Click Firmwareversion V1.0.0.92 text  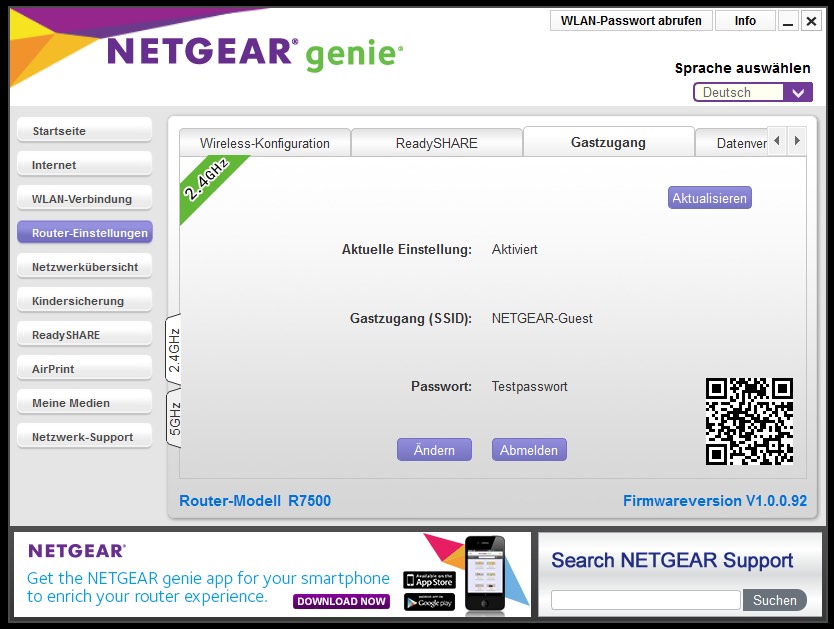715,500
